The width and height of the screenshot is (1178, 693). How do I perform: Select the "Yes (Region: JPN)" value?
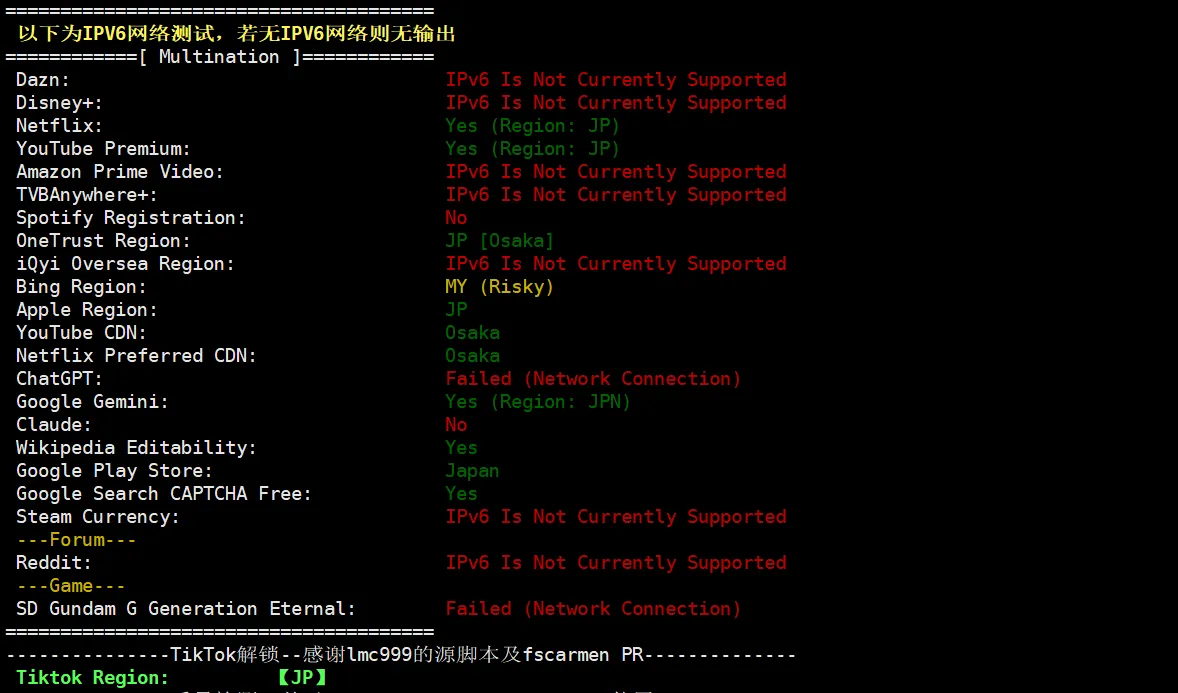coord(538,402)
